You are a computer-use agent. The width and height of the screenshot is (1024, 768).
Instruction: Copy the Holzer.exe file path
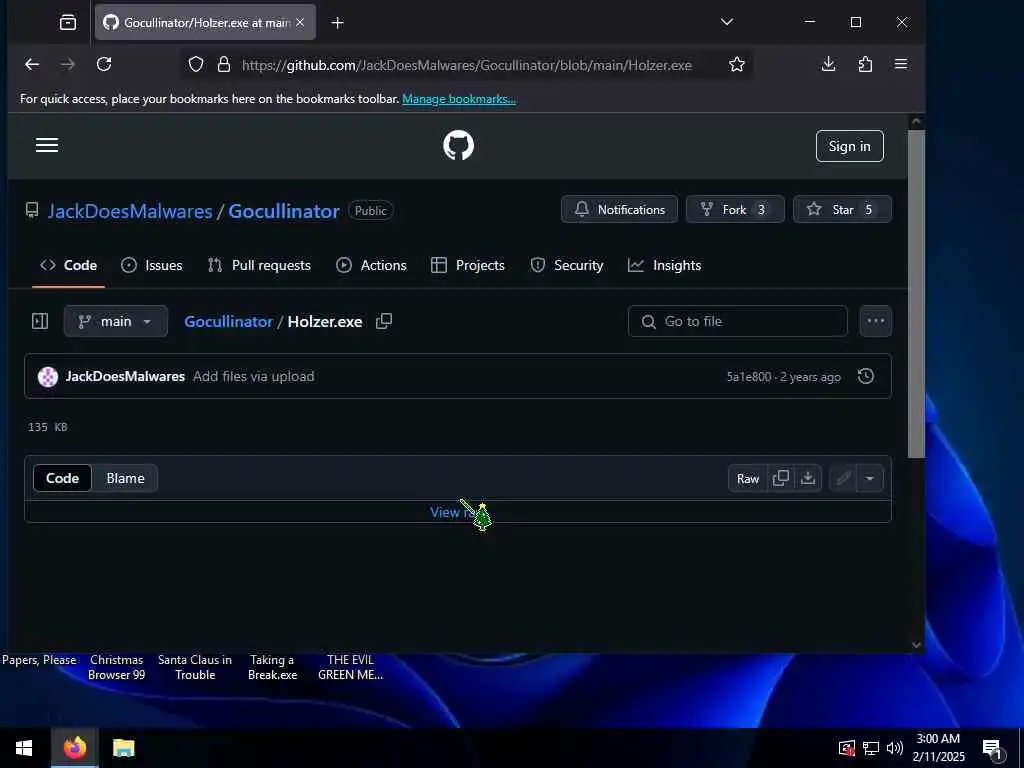point(384,321)
